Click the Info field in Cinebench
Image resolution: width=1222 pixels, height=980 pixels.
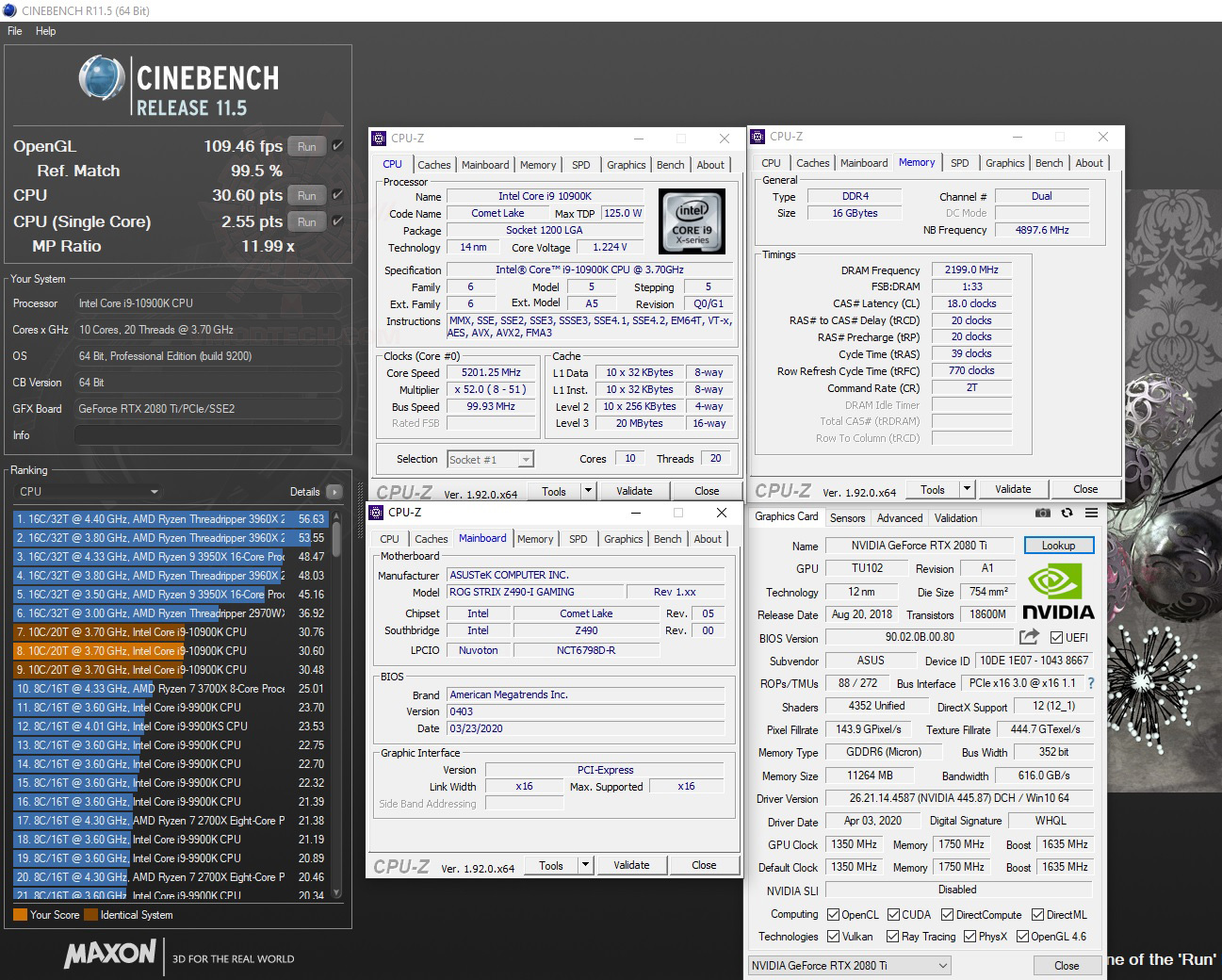[x=207, y=434]
